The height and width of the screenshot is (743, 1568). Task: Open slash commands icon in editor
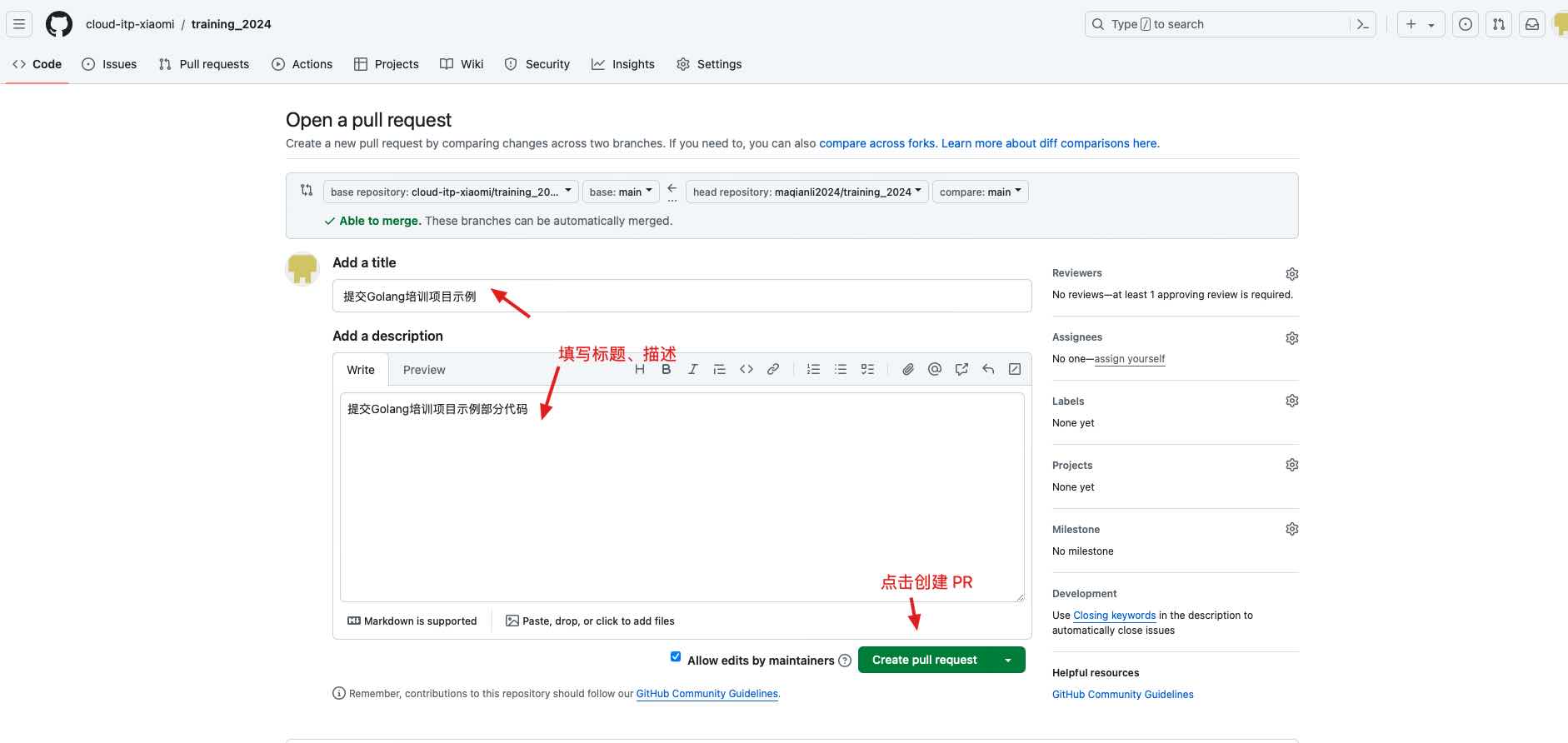point(1015,369)
